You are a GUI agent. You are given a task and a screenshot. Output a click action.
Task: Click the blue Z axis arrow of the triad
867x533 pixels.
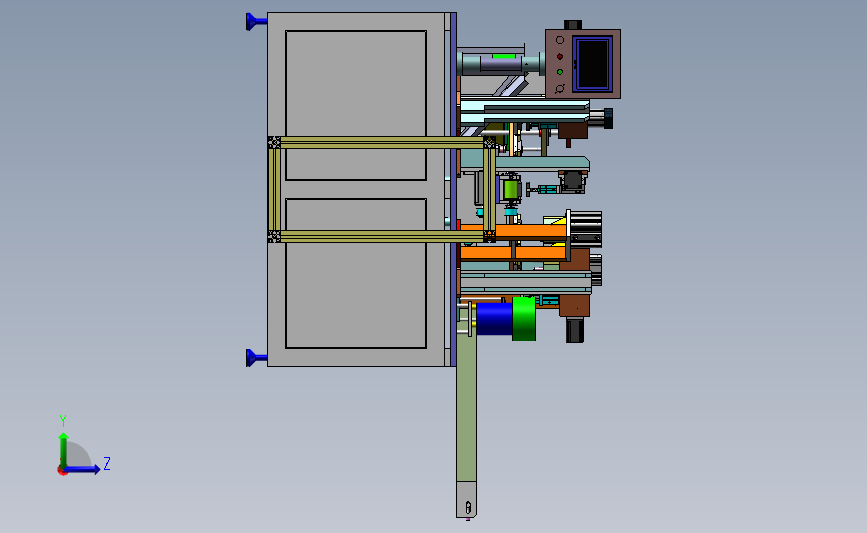83,469
